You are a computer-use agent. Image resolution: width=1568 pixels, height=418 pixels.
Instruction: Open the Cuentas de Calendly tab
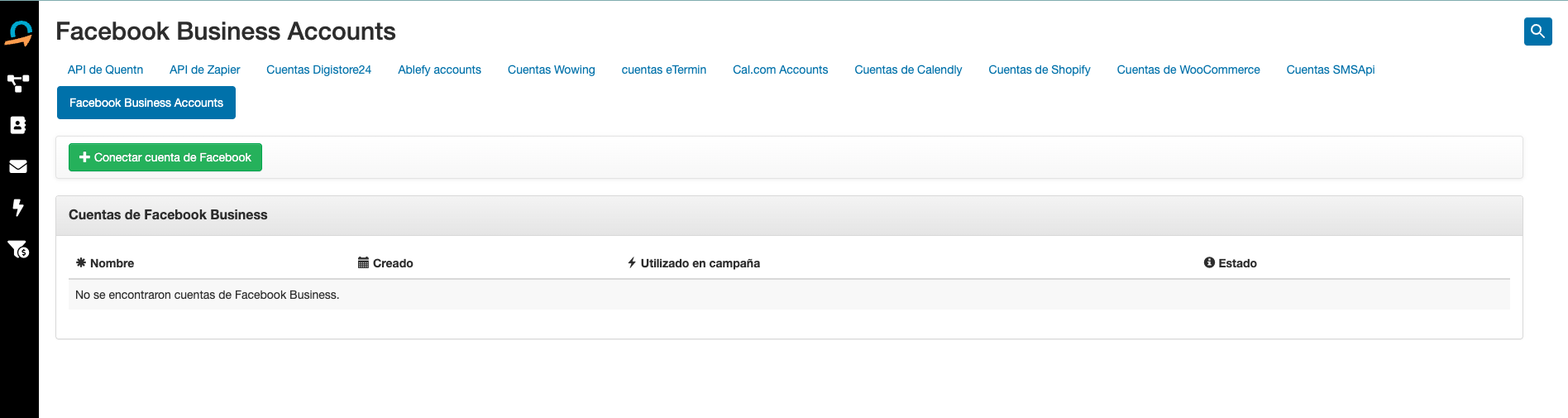(908, 70)
